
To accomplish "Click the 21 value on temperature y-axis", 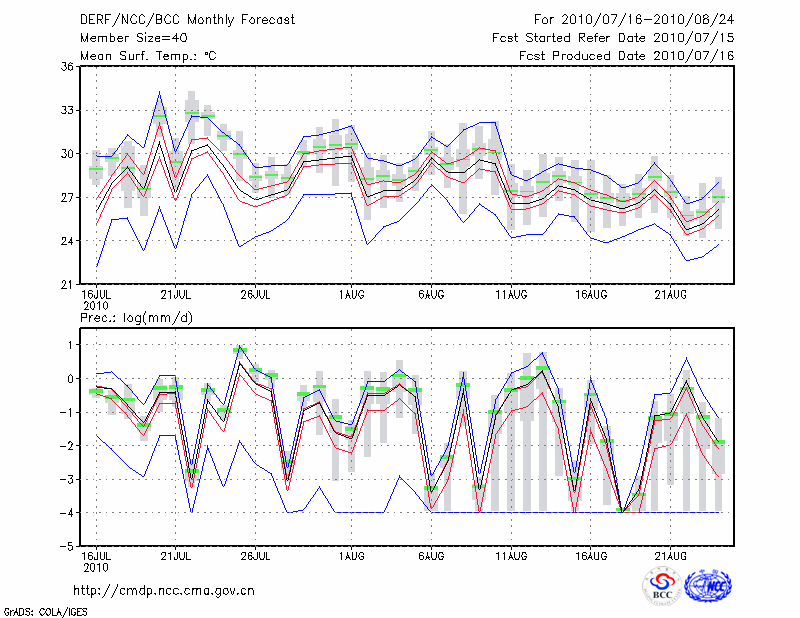I will click(x=68, y=285).
